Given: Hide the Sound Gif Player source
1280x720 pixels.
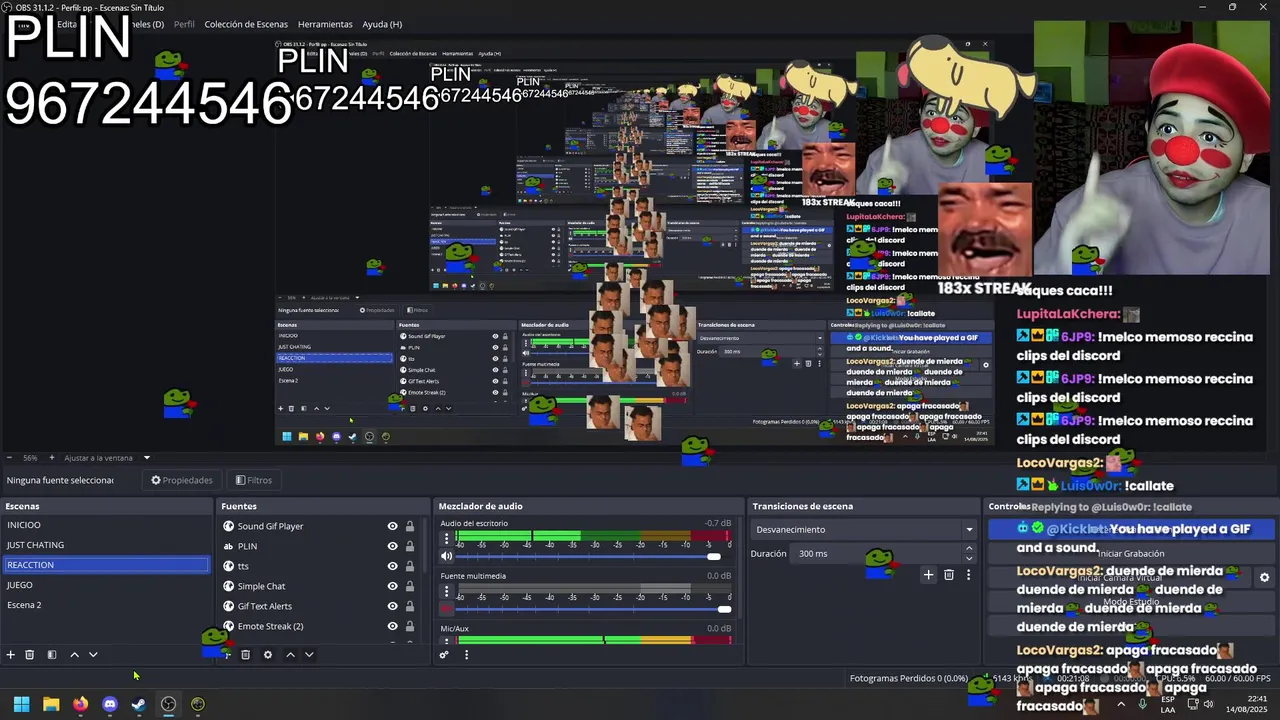Looking at the screenshot, I should click(392, 526).
